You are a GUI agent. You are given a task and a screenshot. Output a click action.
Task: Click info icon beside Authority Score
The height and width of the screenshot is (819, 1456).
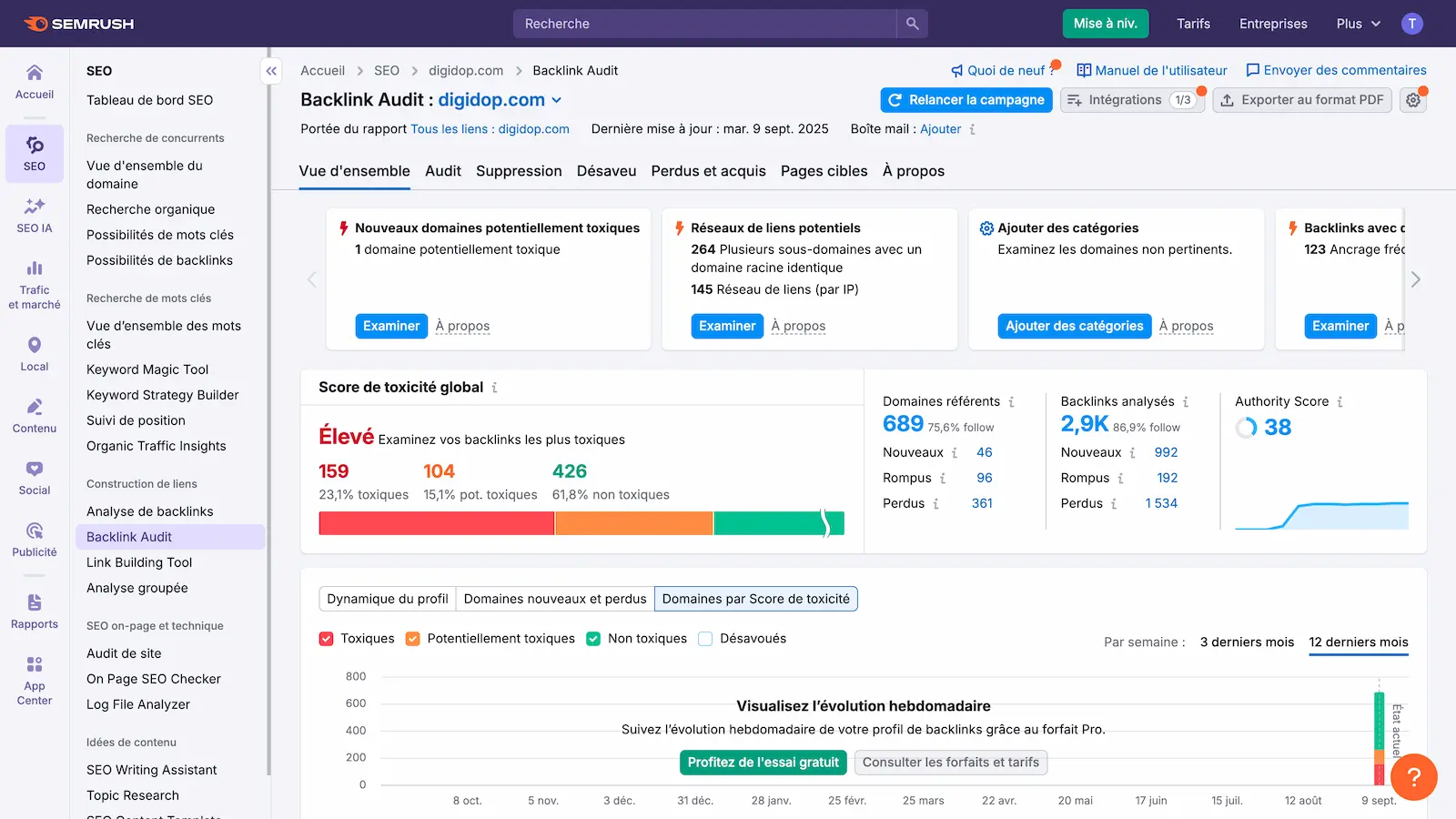point(1340,401)
